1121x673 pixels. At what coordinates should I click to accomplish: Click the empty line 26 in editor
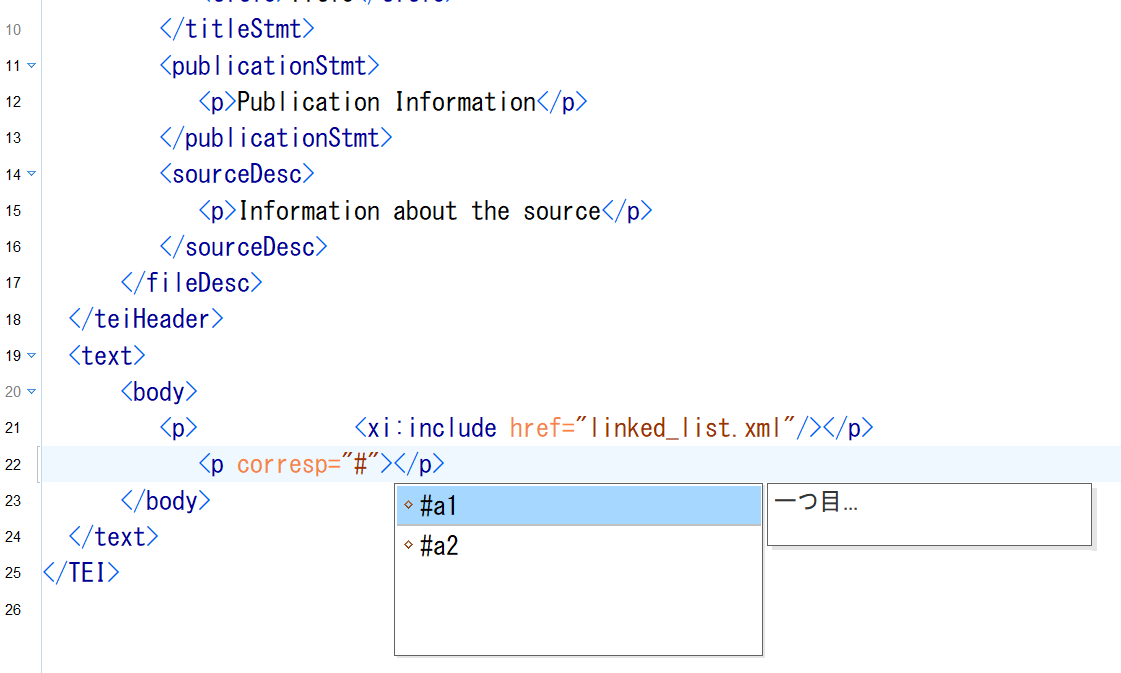coord(400,609)
